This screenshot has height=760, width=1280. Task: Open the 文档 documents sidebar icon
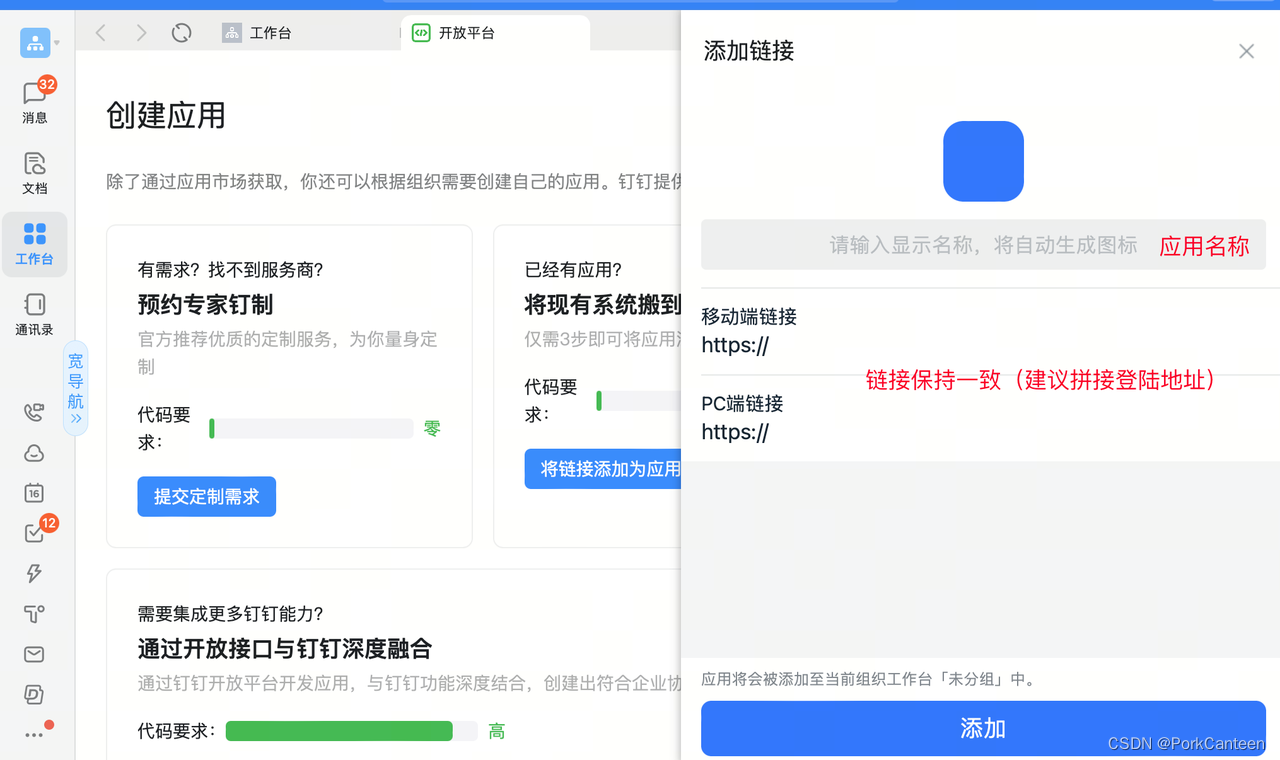point(34,173)
